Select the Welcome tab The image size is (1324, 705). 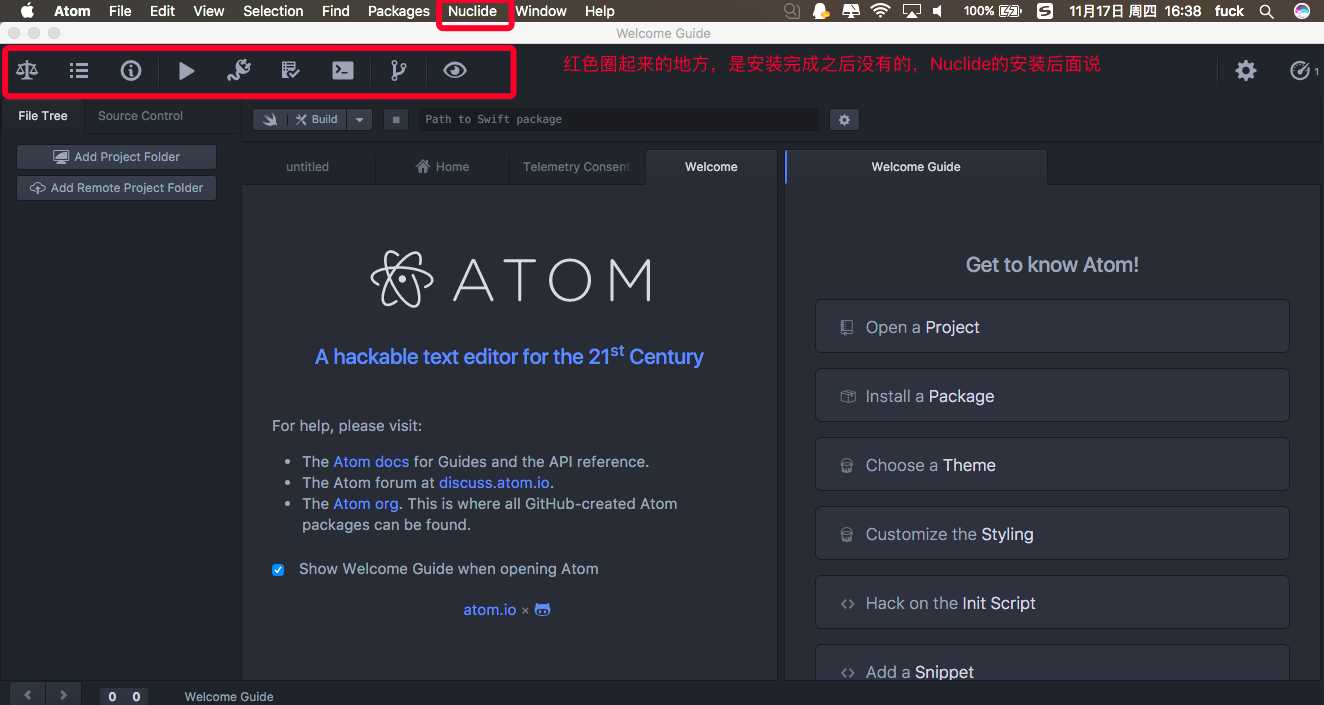tap(711, 167)
